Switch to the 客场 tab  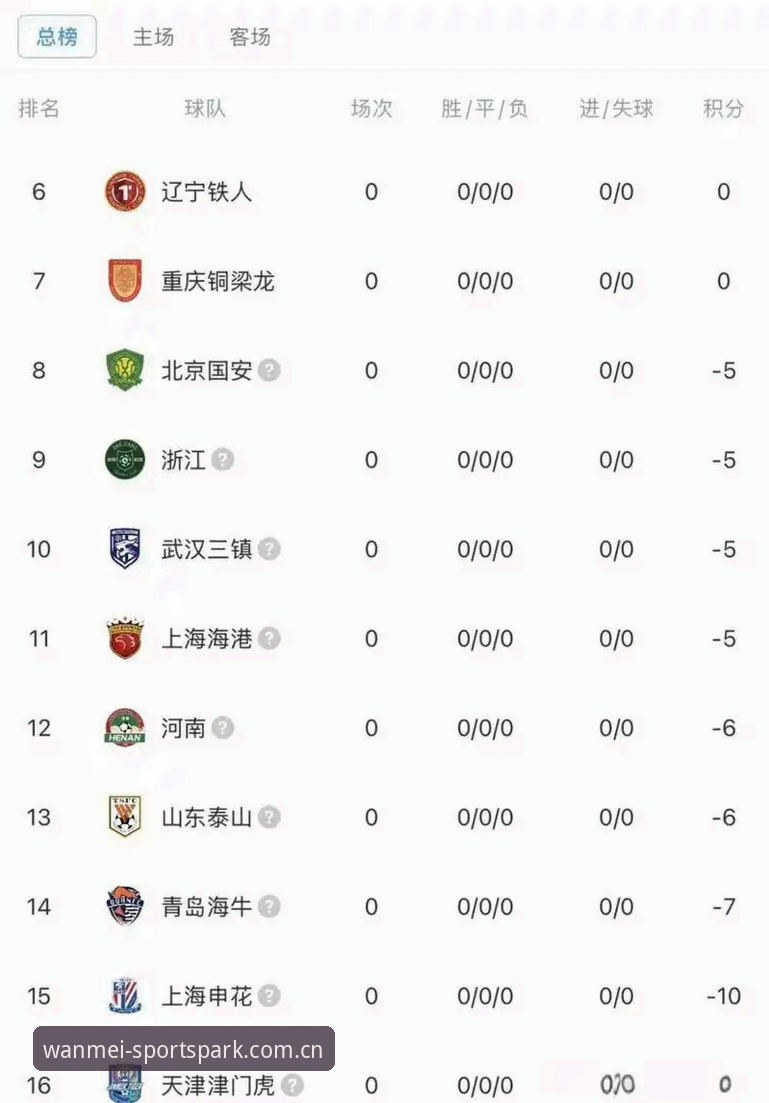tap(250, 37)
